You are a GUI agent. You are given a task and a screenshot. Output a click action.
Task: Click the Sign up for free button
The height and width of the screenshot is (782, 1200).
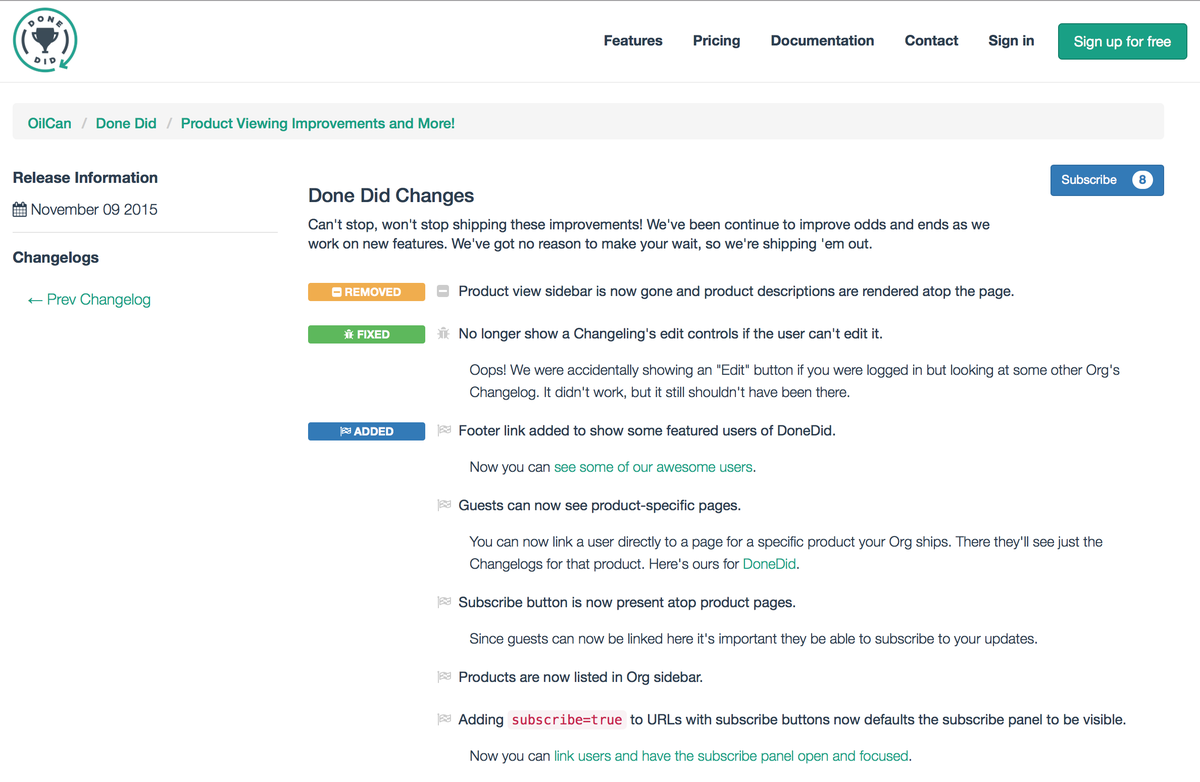coord(1122,42)
